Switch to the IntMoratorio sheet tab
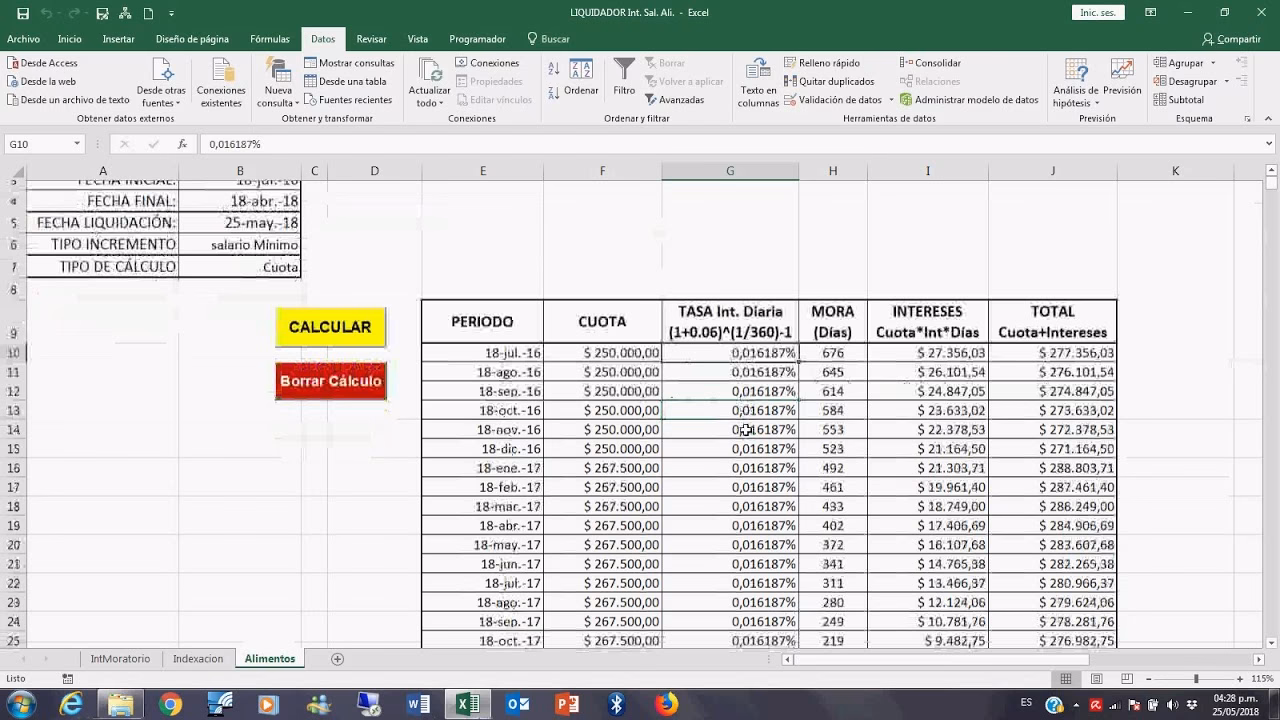 pos(120,659)
